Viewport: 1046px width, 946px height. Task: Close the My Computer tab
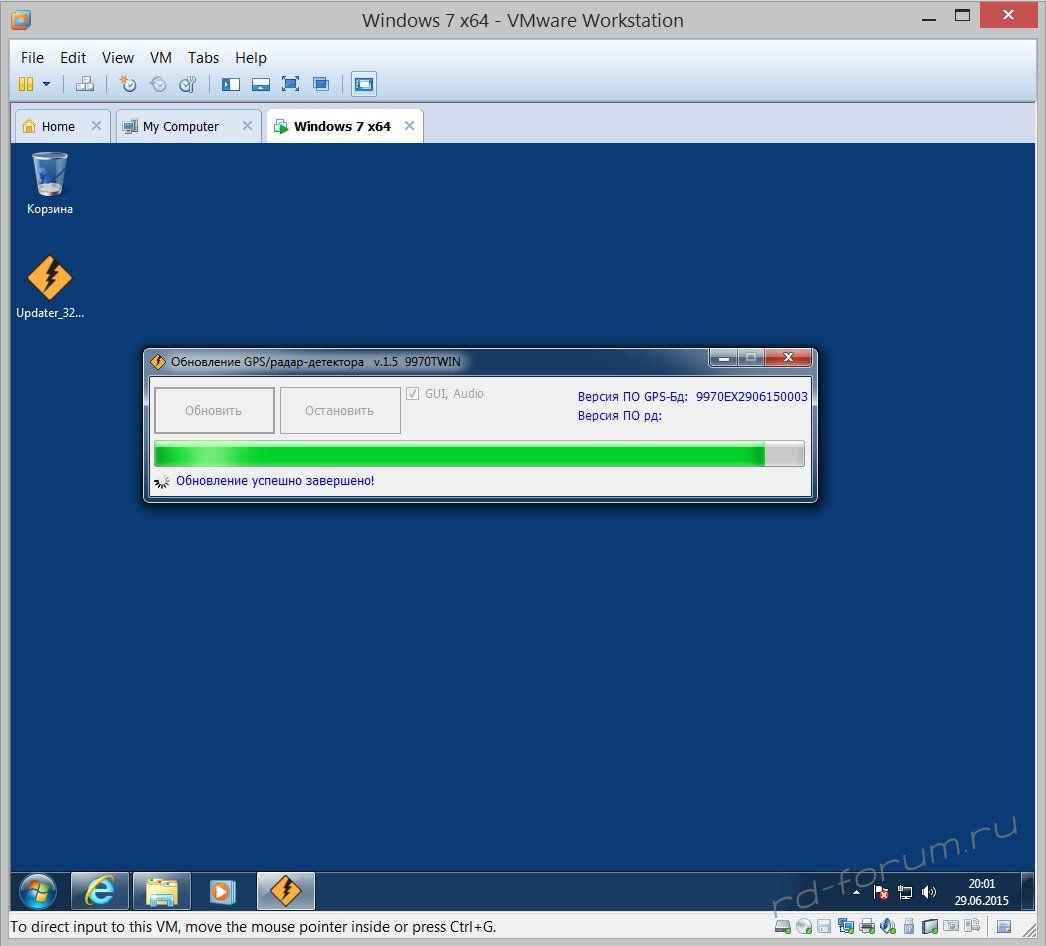(247, 126)
